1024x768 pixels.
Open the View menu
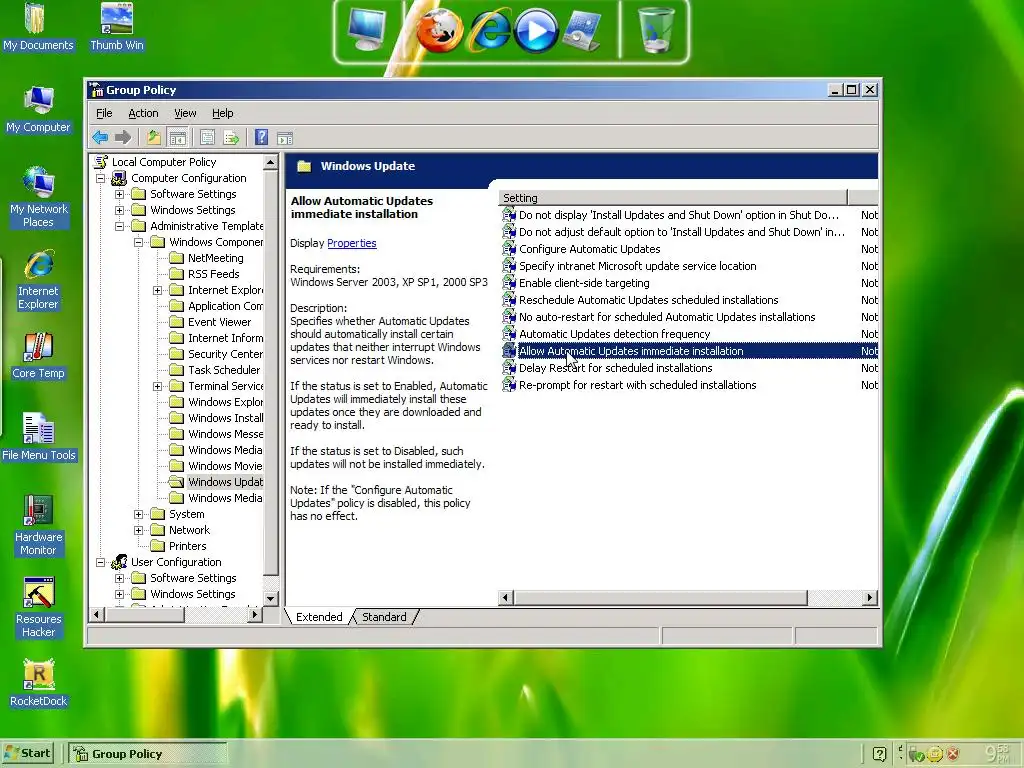click(x=185, y=113)
